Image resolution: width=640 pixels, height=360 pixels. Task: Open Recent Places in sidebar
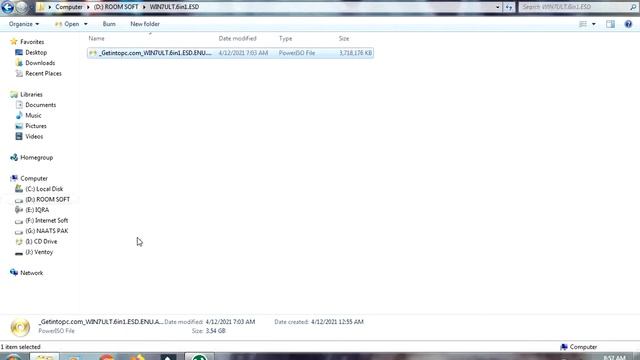[43, 73]
